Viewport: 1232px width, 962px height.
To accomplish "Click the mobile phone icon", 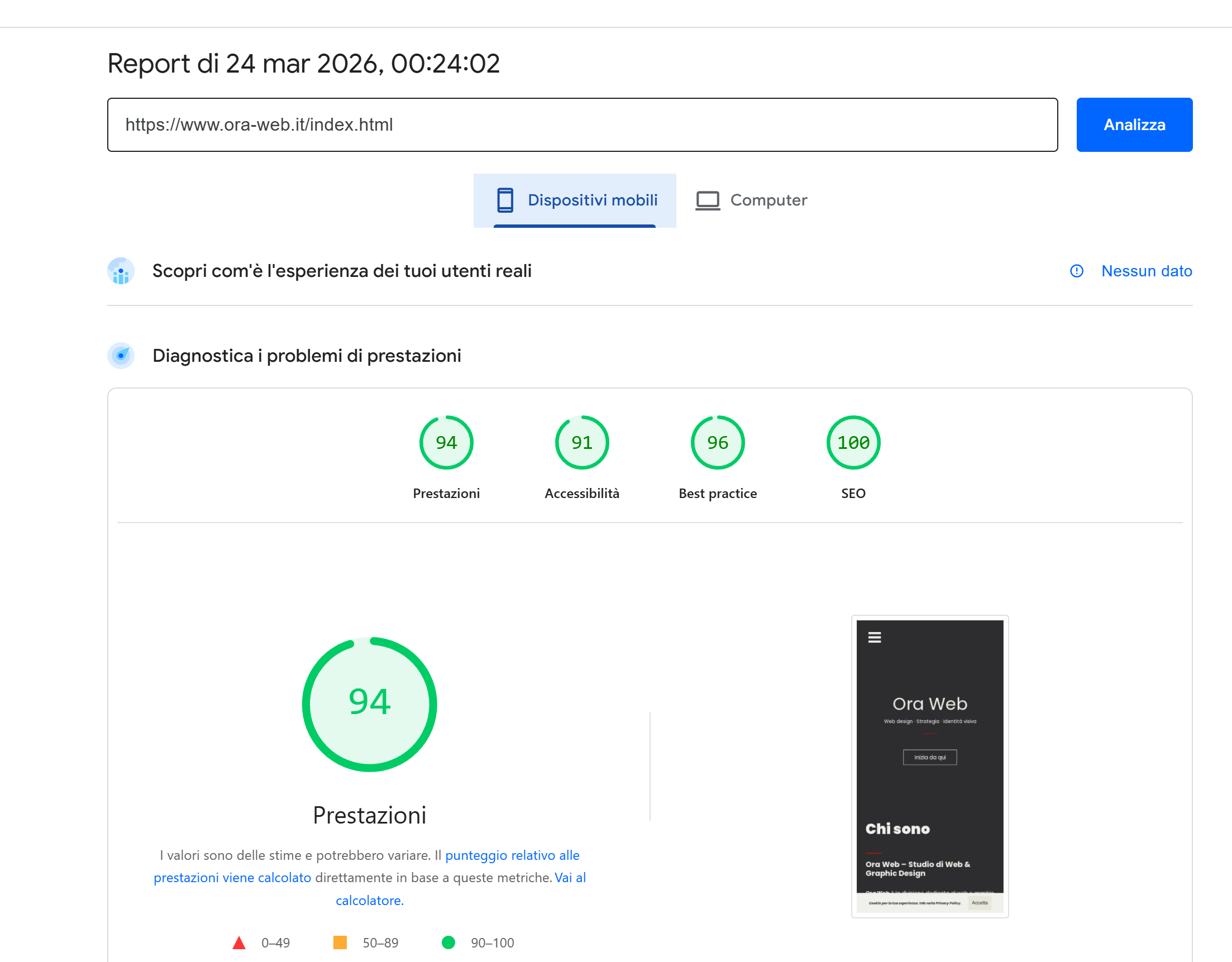I will (505, 200).
